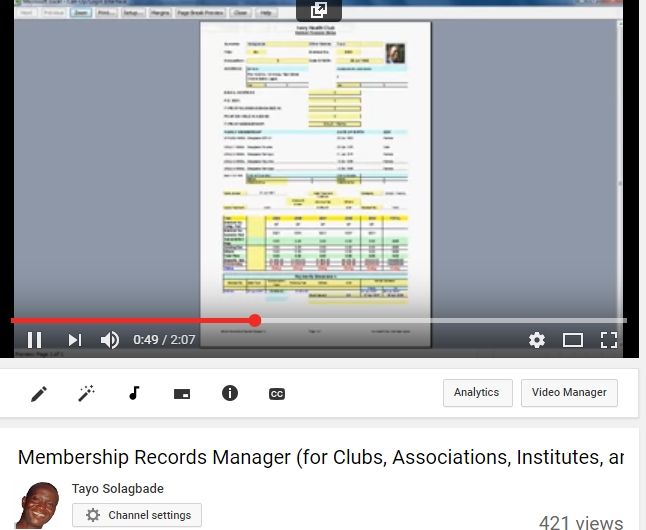Click the Help button in Excel preview

pos(266,13)
